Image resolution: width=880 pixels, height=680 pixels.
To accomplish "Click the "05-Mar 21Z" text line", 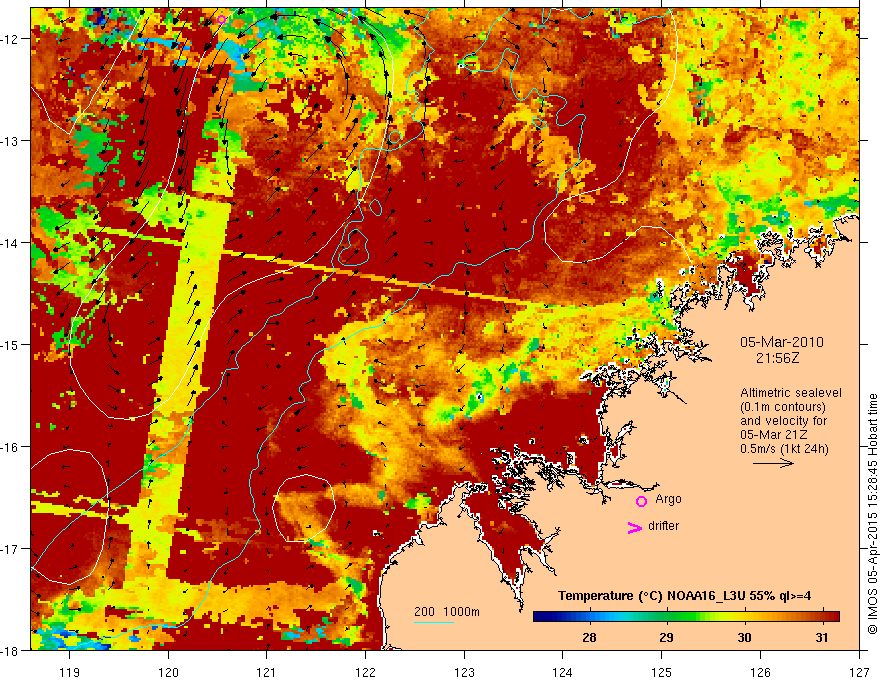I will [776, 435].
